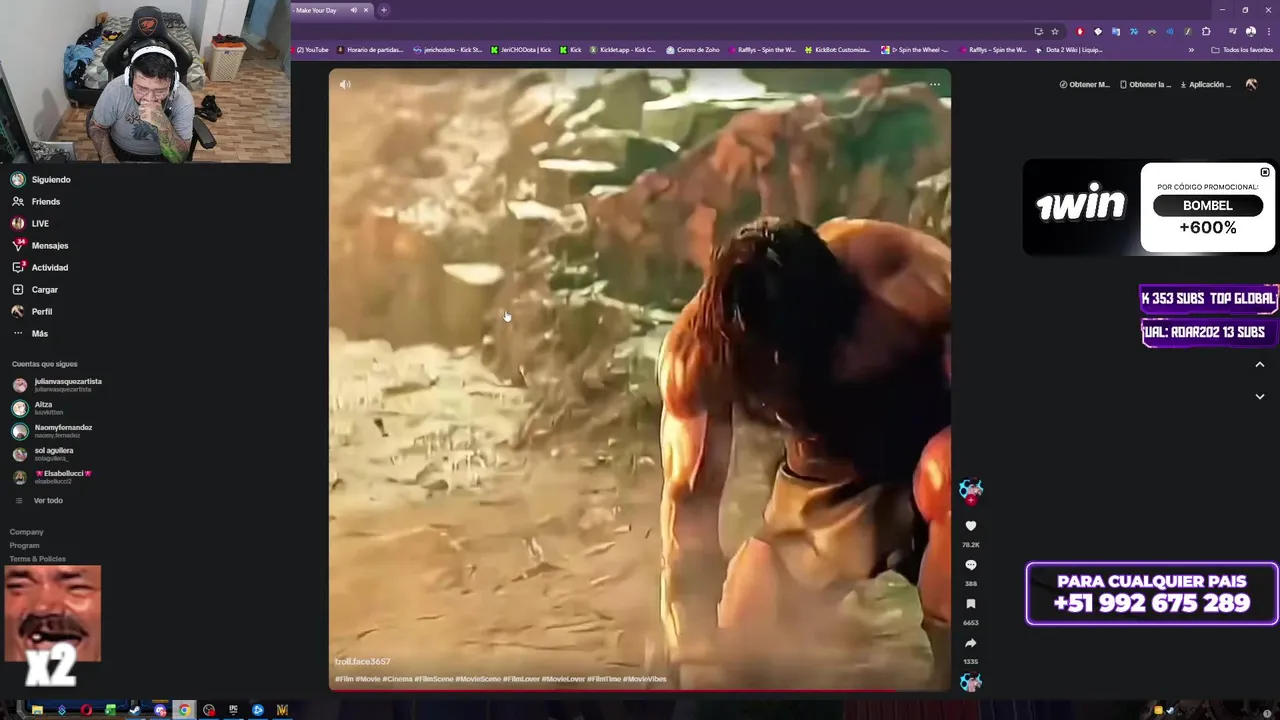Open Kicklet.app bookmark
This screenshot has height=720, width=1280.
pyautogui.click(x=622, y=49)
